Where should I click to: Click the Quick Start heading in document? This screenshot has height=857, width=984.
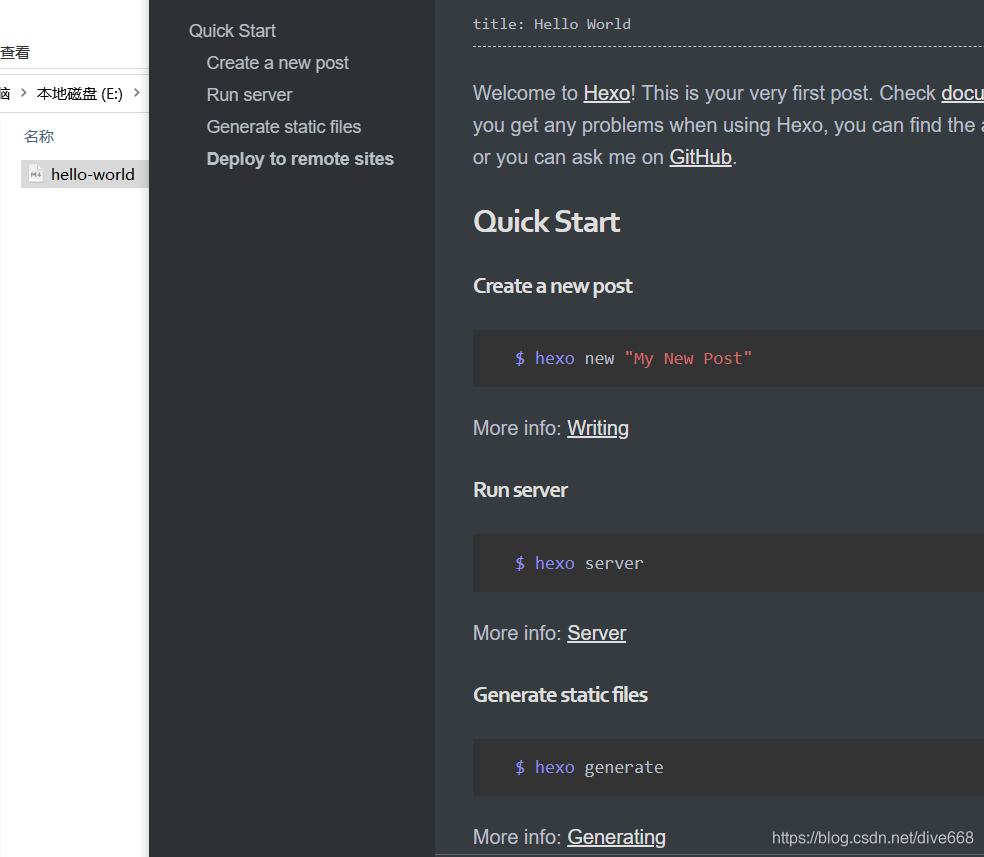(x=547, y=221)
